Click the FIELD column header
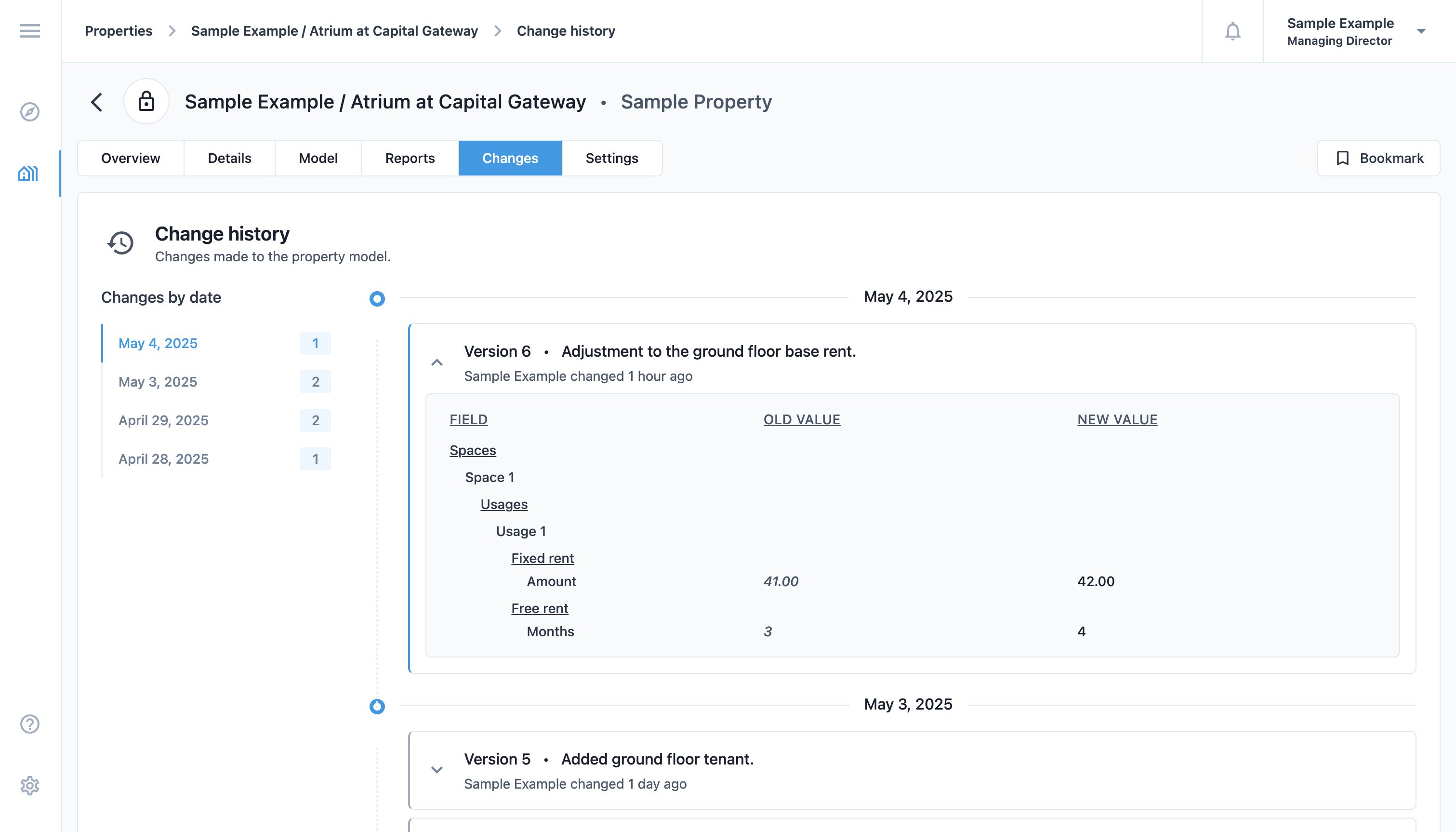This screenshot has height=832, width=1456. point(468,419)
